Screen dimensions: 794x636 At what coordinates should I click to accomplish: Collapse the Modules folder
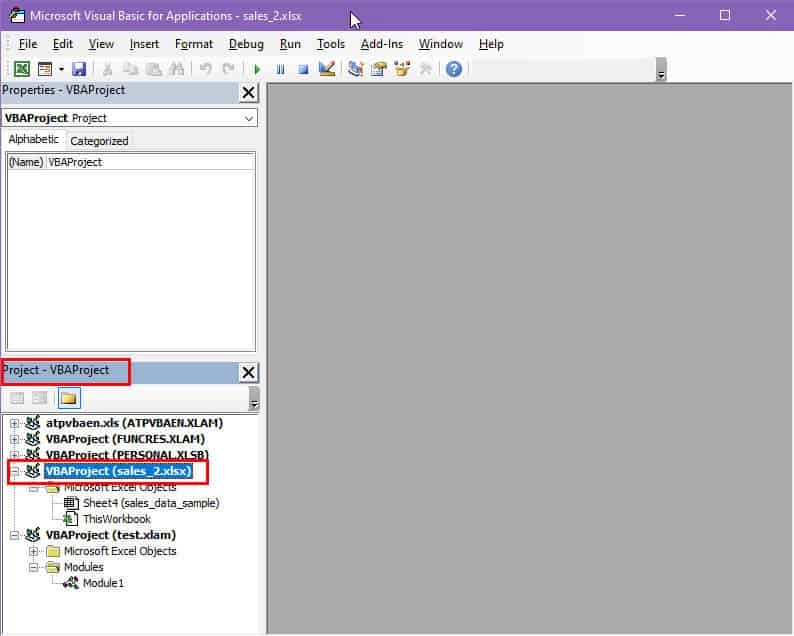tap(33, 568)
